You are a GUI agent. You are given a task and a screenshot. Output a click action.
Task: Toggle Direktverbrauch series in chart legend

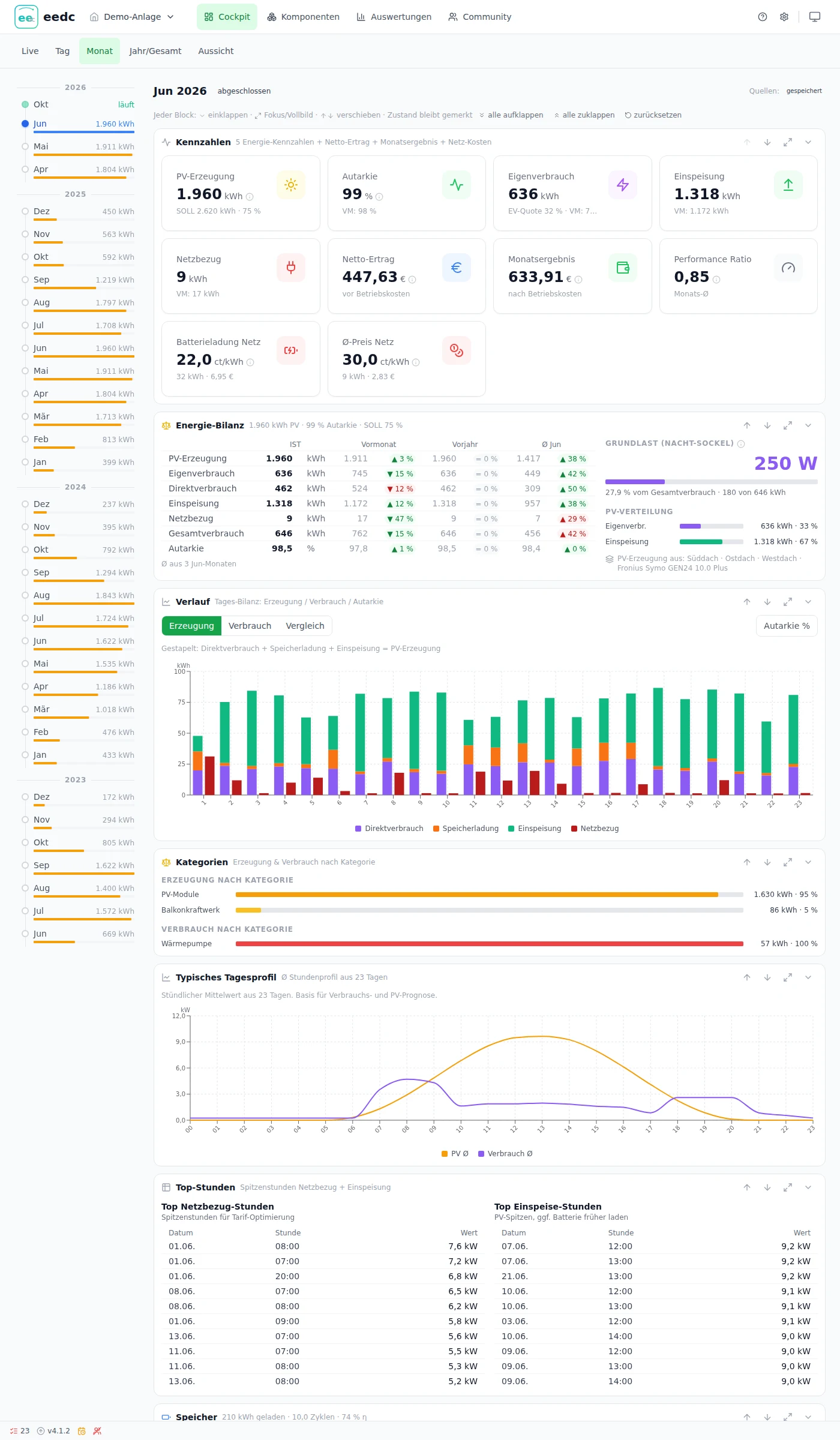(389, 829)
